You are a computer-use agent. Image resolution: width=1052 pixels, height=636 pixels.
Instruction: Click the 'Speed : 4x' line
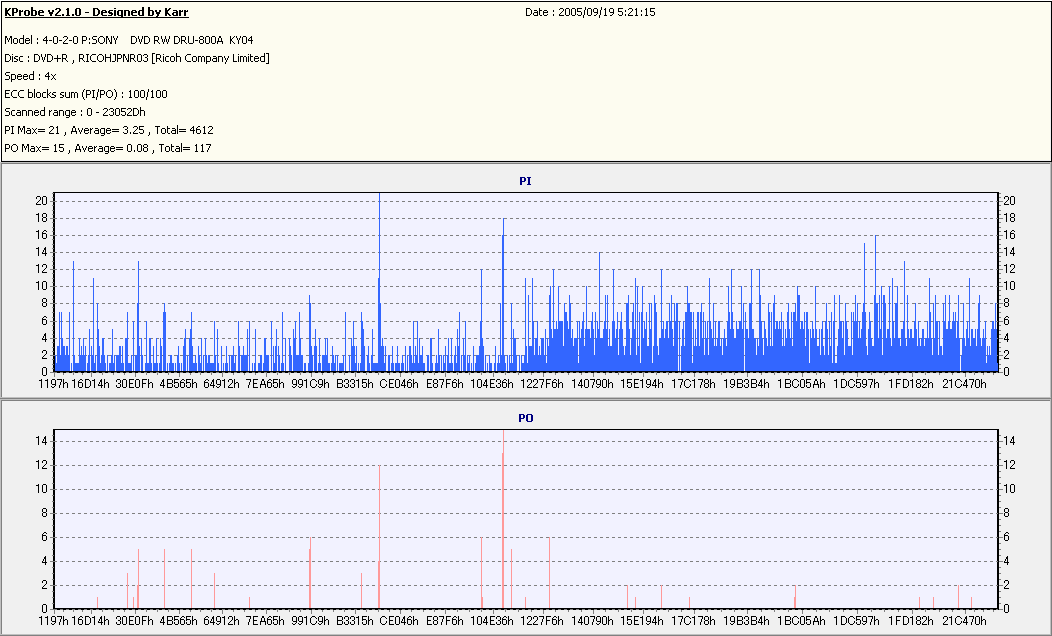click(x=30, y=76)
